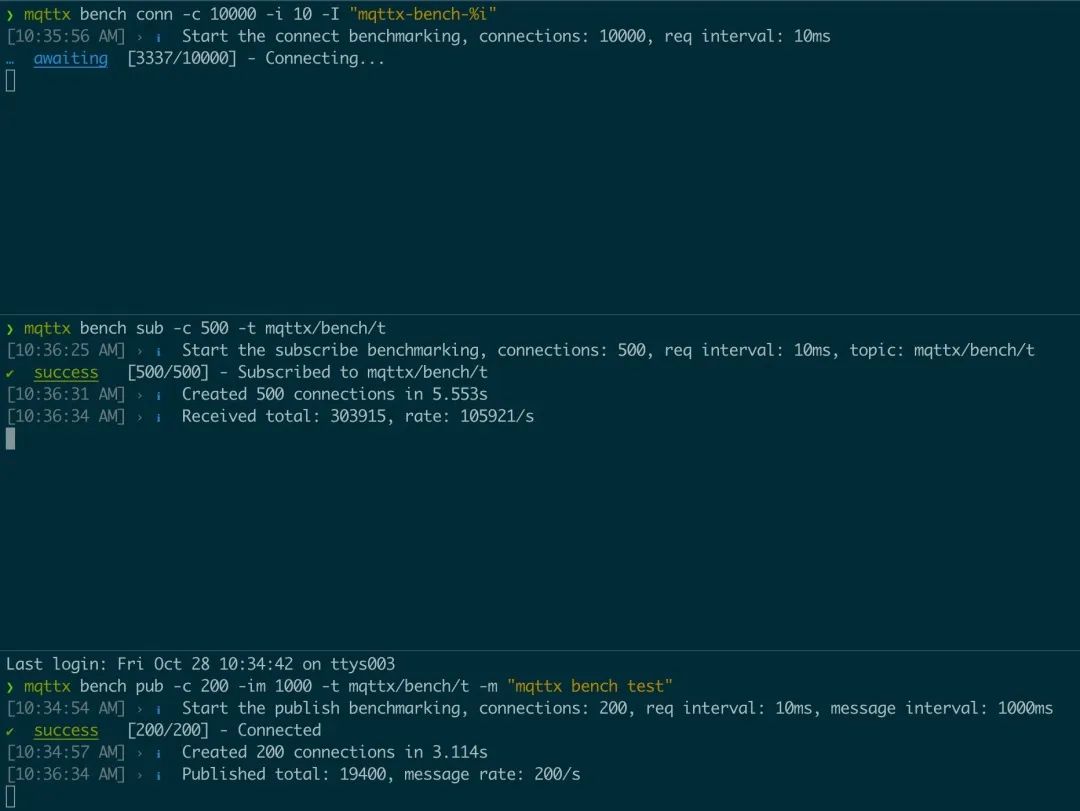The image size is (1080, 811).
Task: Click the quoted "mqttx bench test" message string
Action: (x=589, y=686)
